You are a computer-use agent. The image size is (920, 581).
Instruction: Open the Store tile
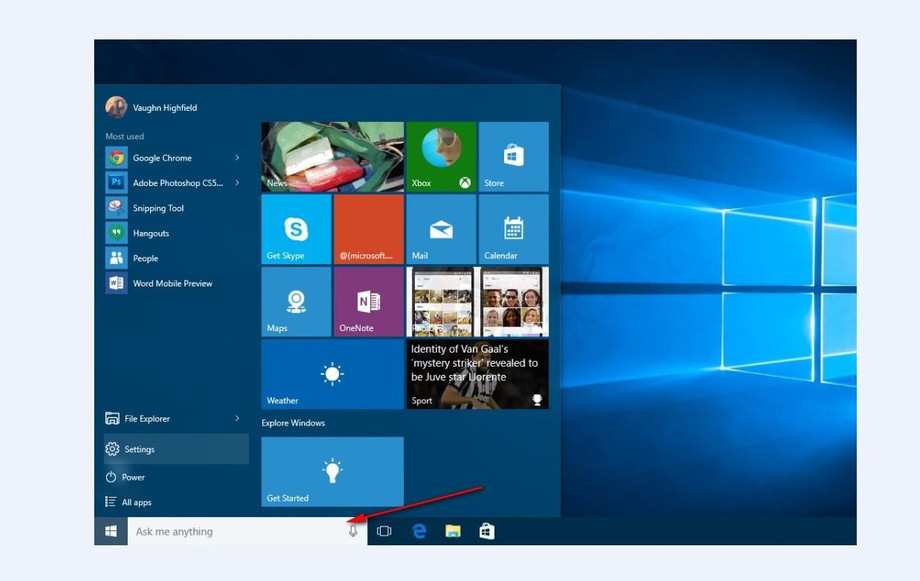[513, 157]
